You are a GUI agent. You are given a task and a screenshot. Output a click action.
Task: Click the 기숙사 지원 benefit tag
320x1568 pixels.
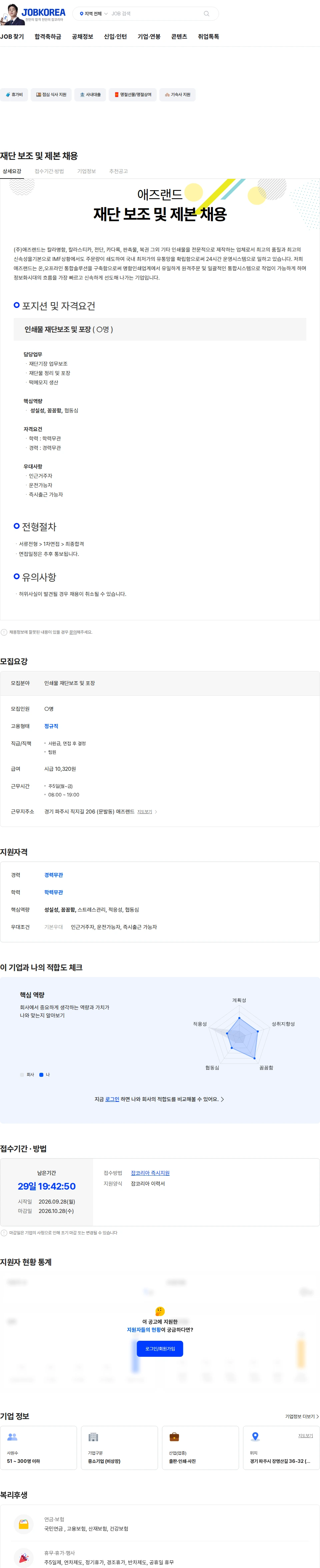click(x=178, y=95)
